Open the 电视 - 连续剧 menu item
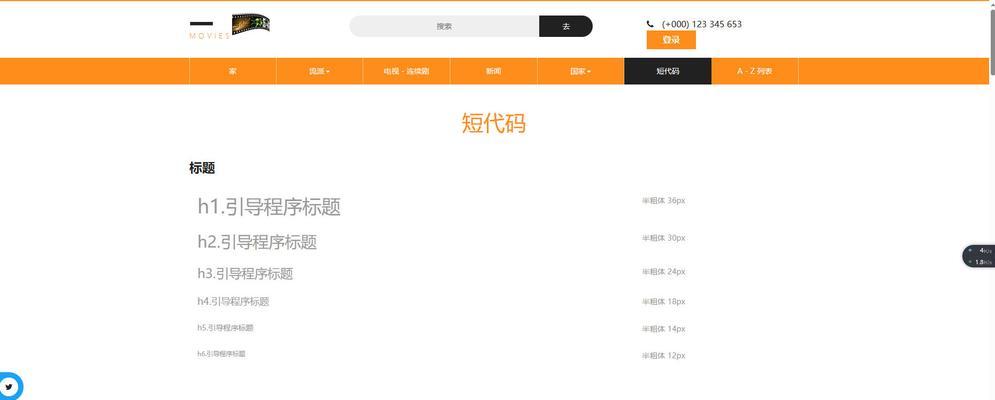Viewport: 995px width, 400px height. tap(406, 71)
